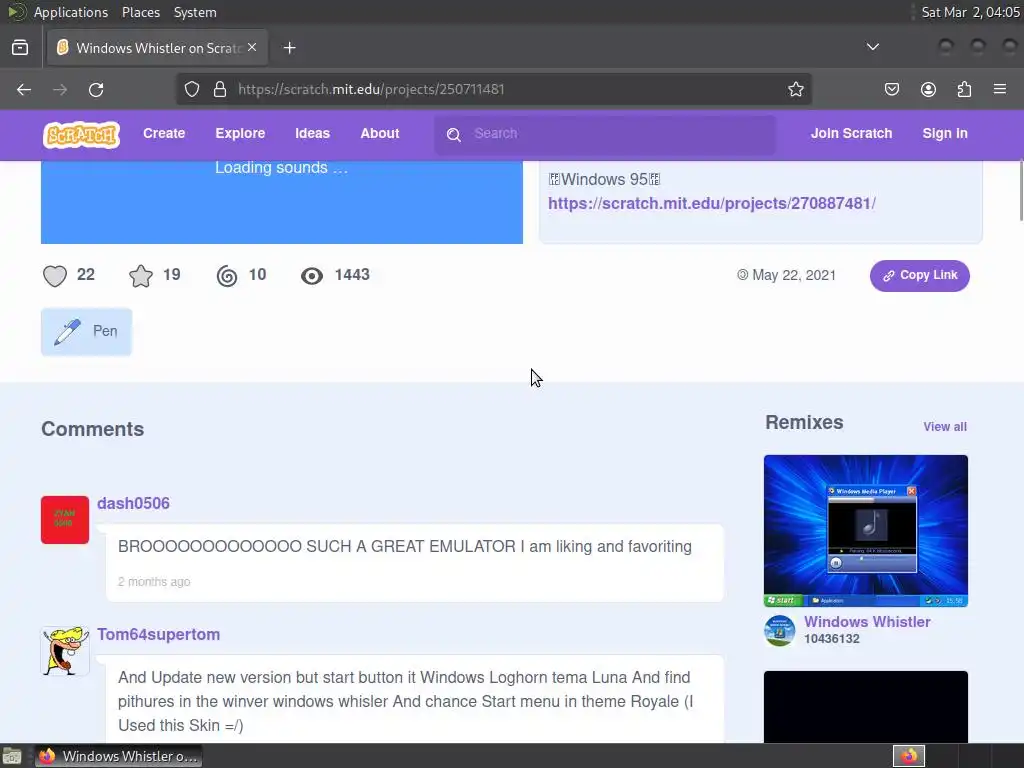Reload the page
Screen dimensions: 1024x768
[x=96, y=89]
